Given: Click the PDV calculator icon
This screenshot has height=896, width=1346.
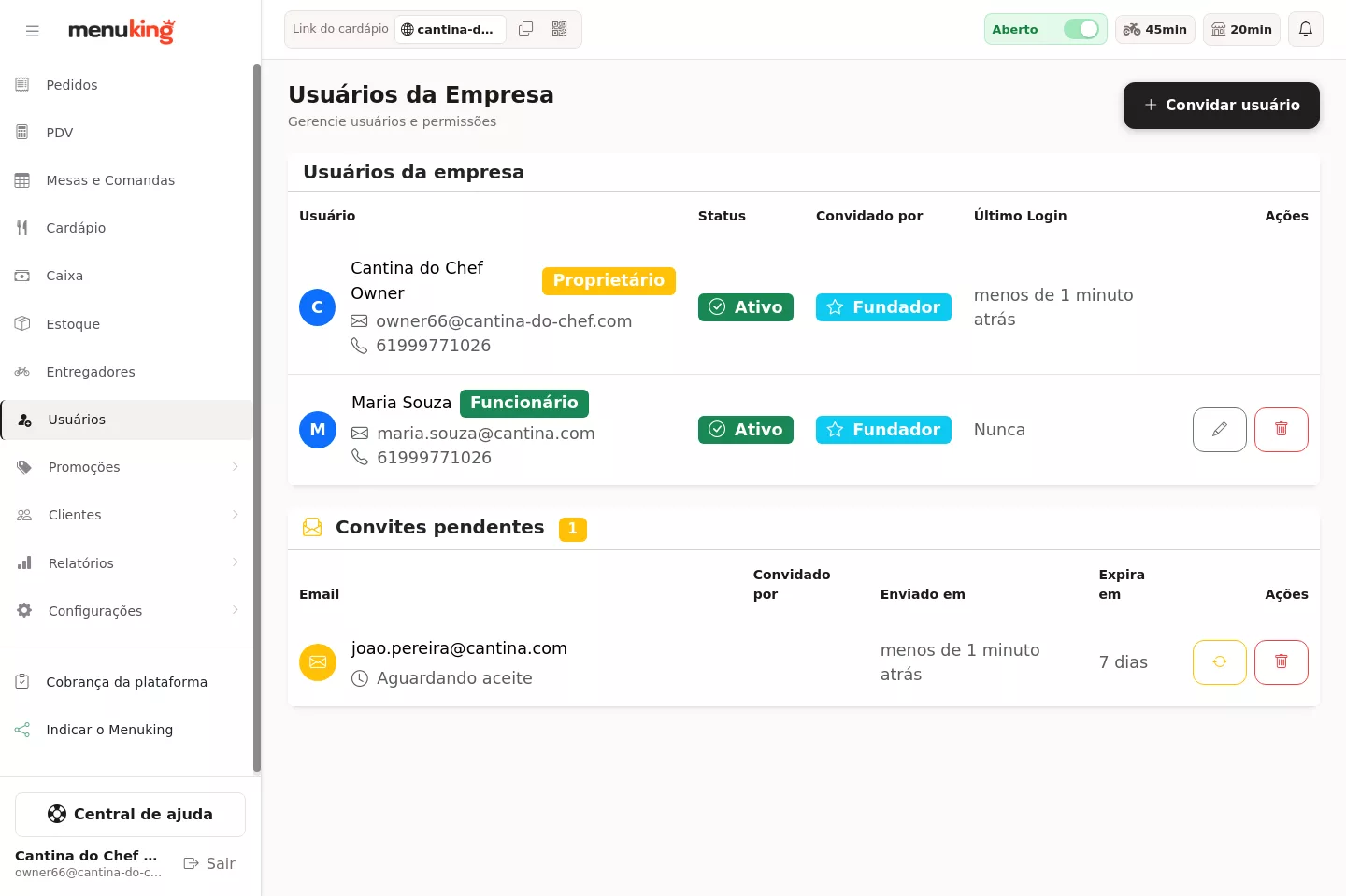Looking at the screenshot, I should pos(22,133).
